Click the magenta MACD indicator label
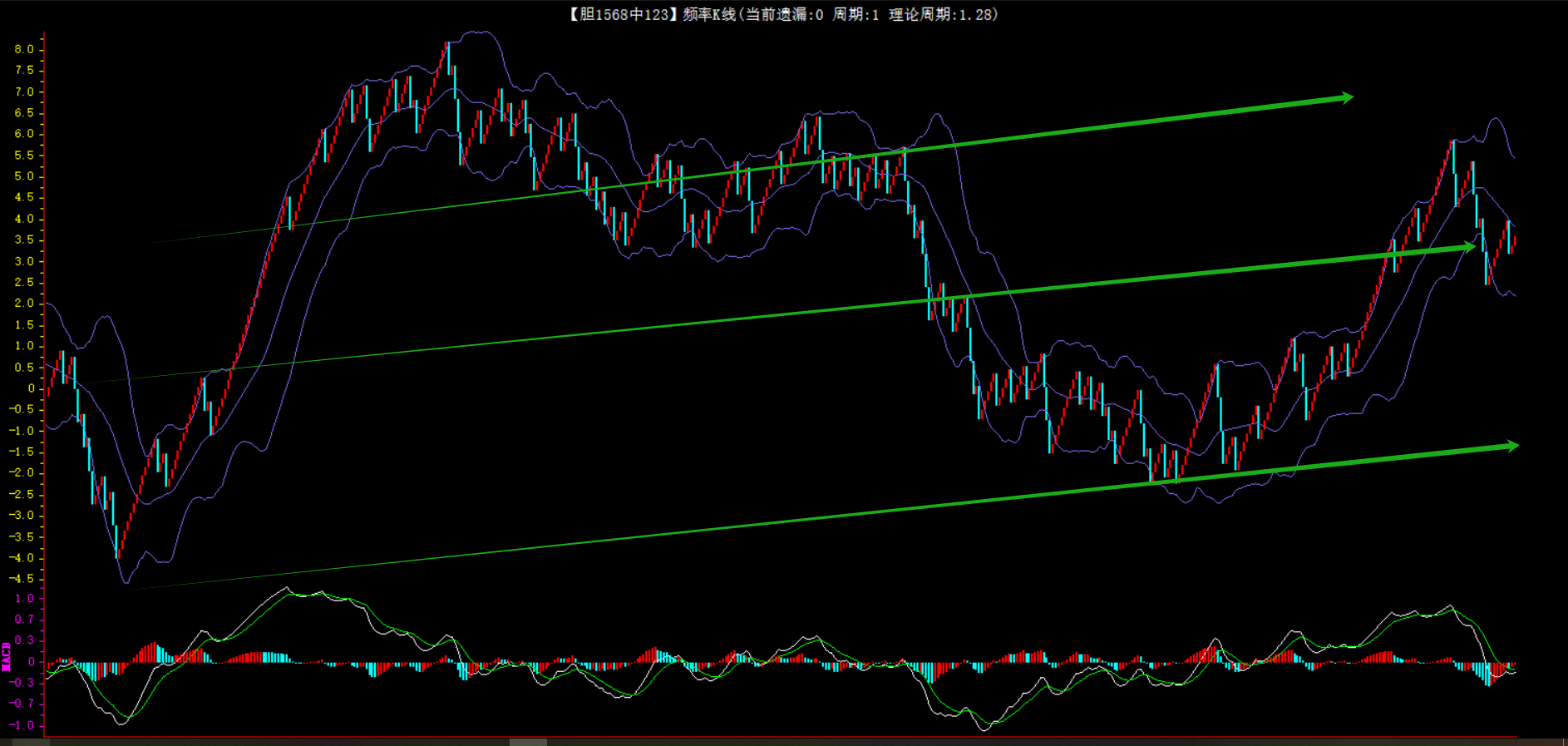The image size is (1568, 746). tap(6, 657)
